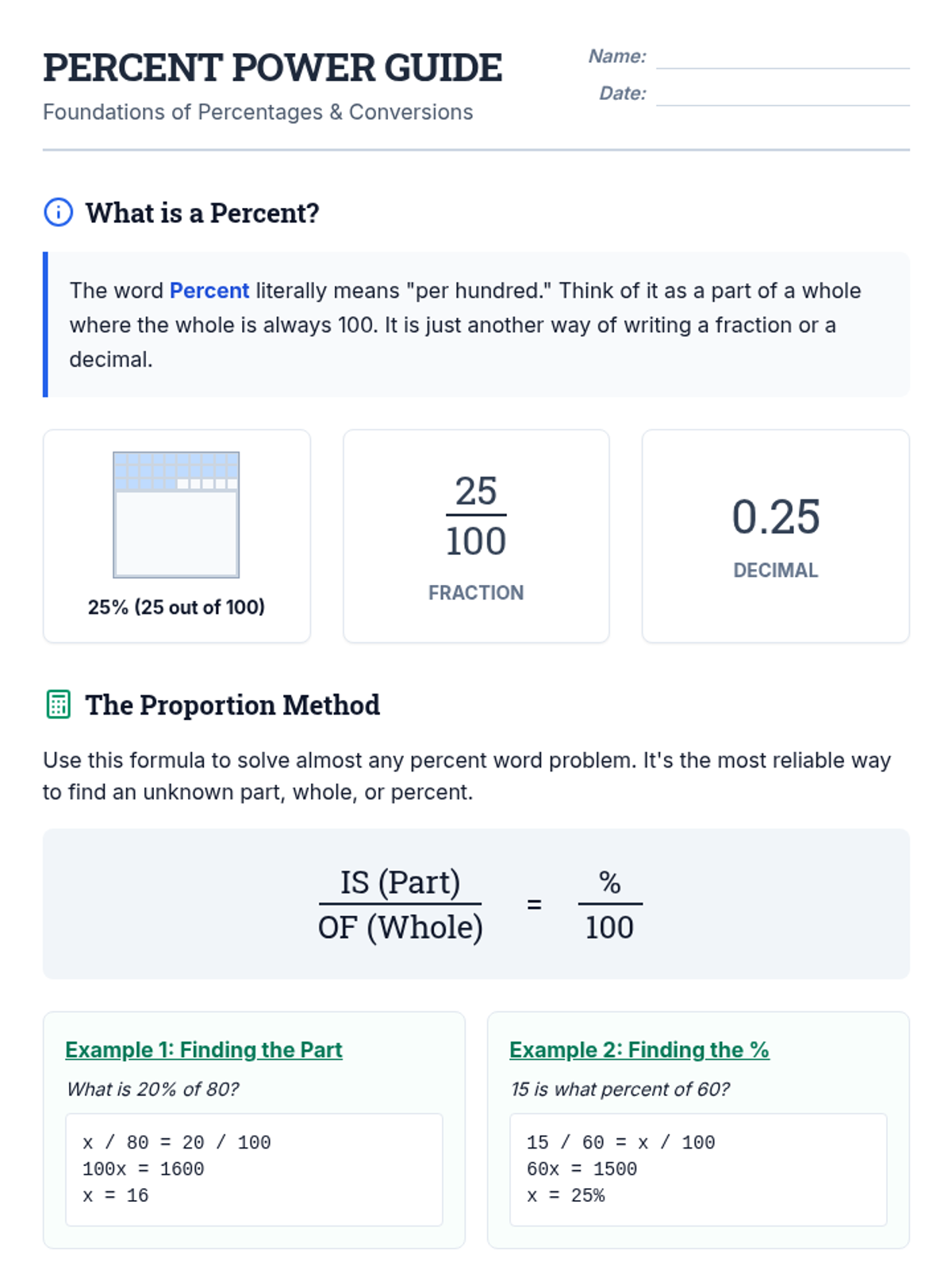
Task: Click The Proportion Method heading
Action: [232, 705]
